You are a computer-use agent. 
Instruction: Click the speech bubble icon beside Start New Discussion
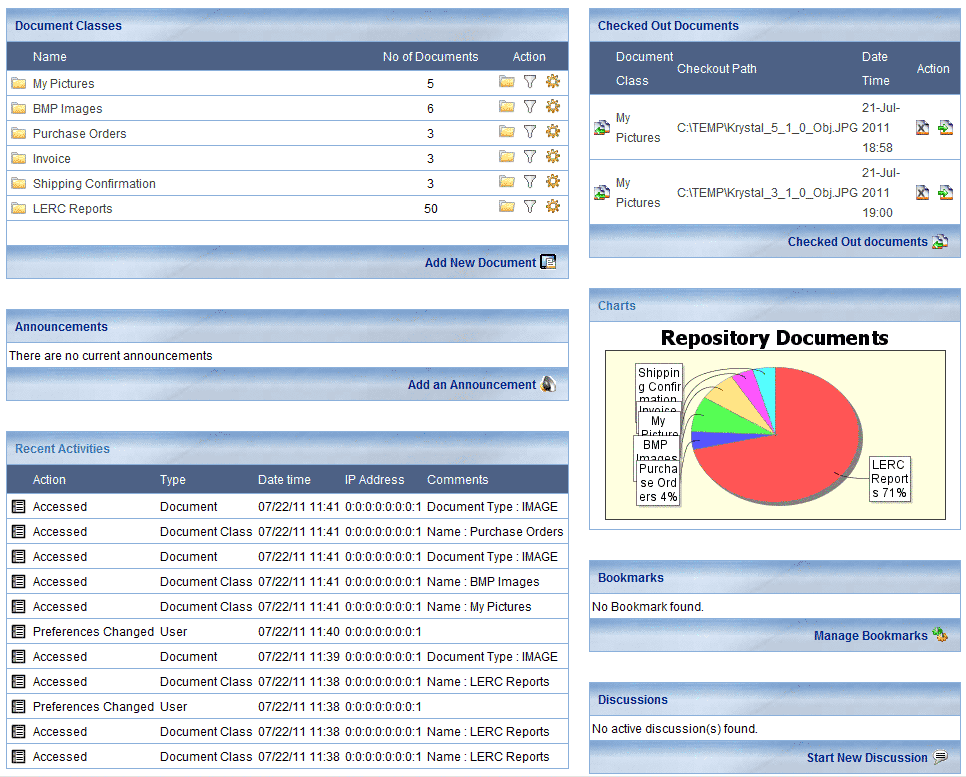pyautogui.click(x=941, y=757)
